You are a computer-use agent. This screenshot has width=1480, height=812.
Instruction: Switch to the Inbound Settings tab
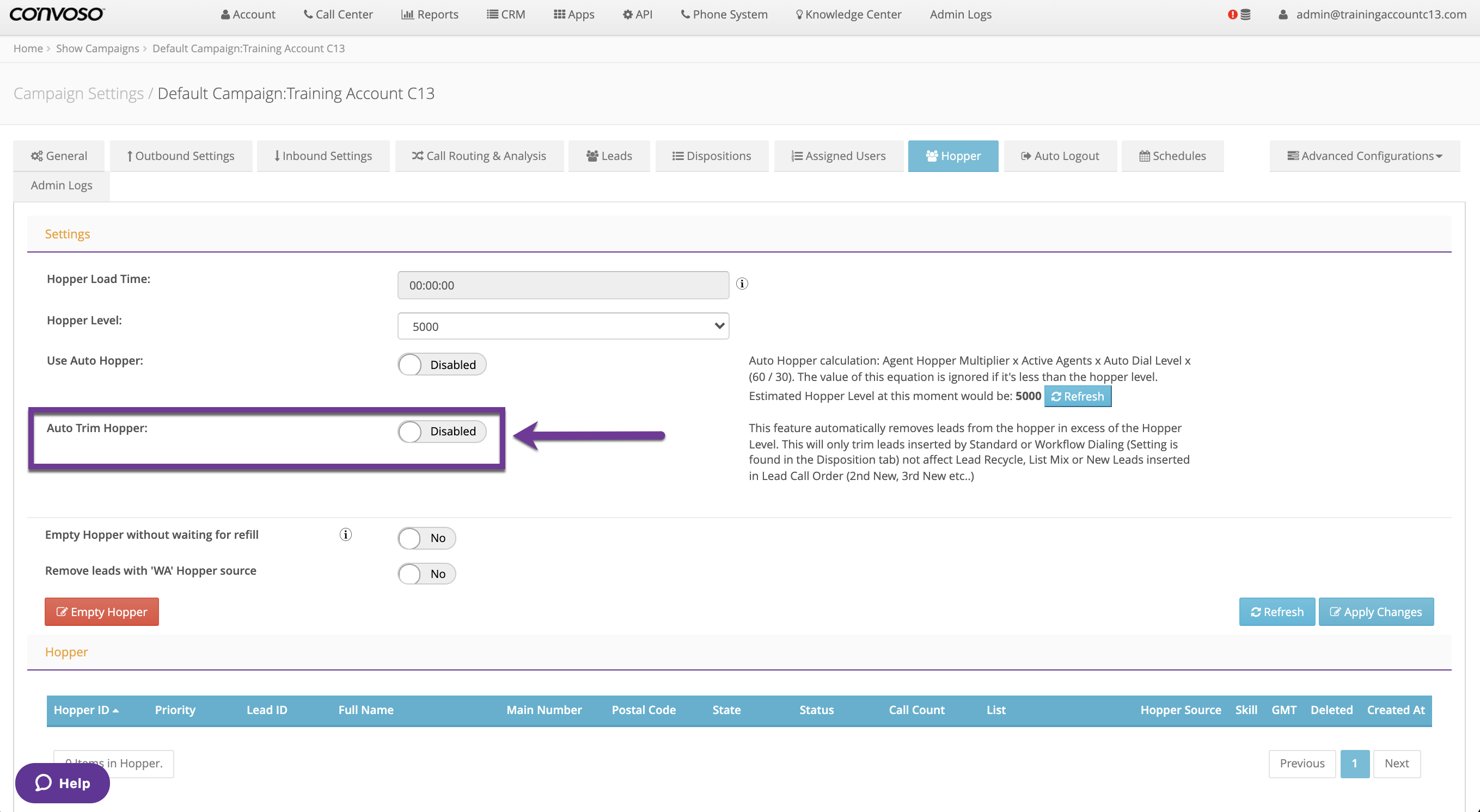(x=323, y=156)
